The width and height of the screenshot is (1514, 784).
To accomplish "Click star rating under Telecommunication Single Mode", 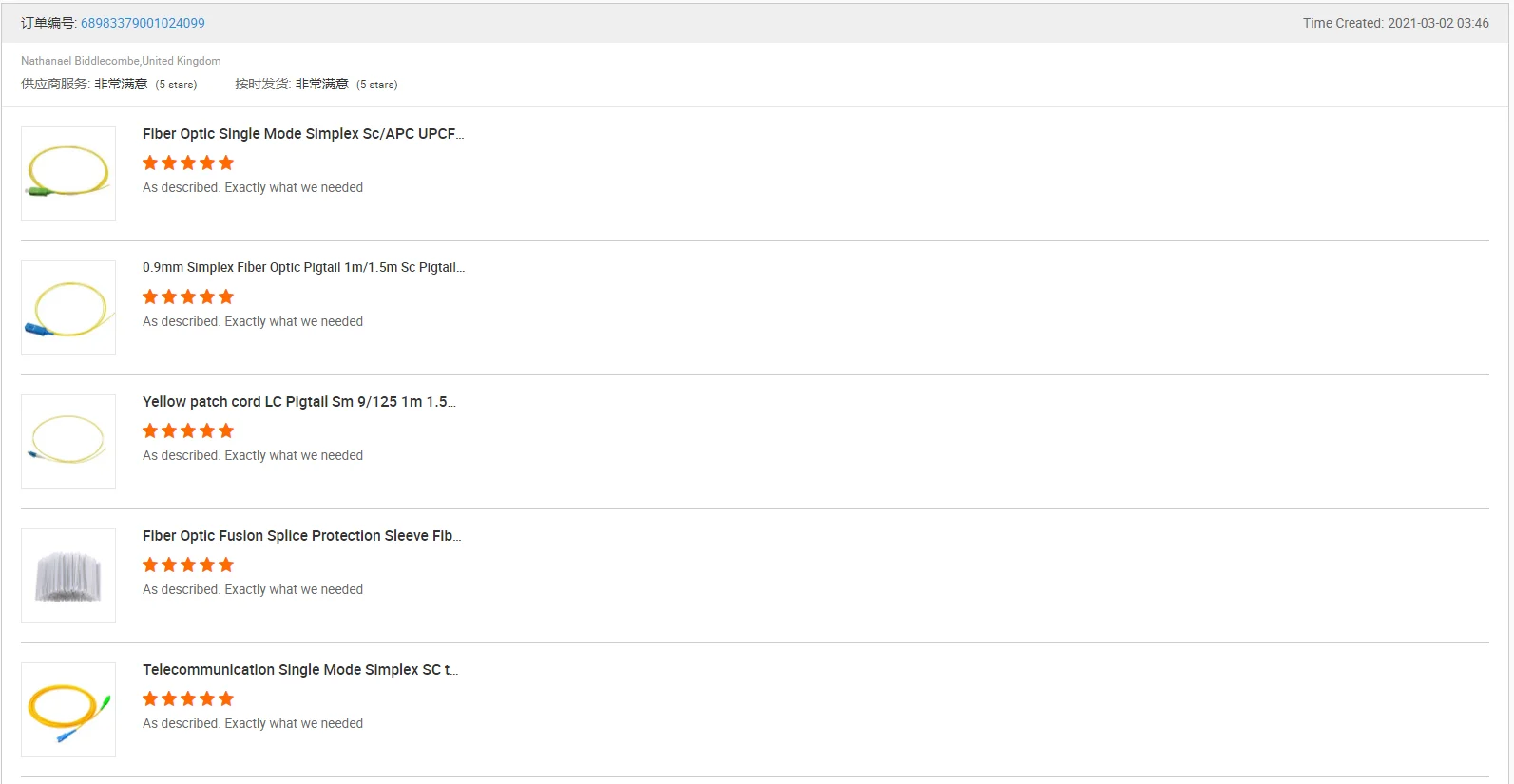I will coord(188,698).
